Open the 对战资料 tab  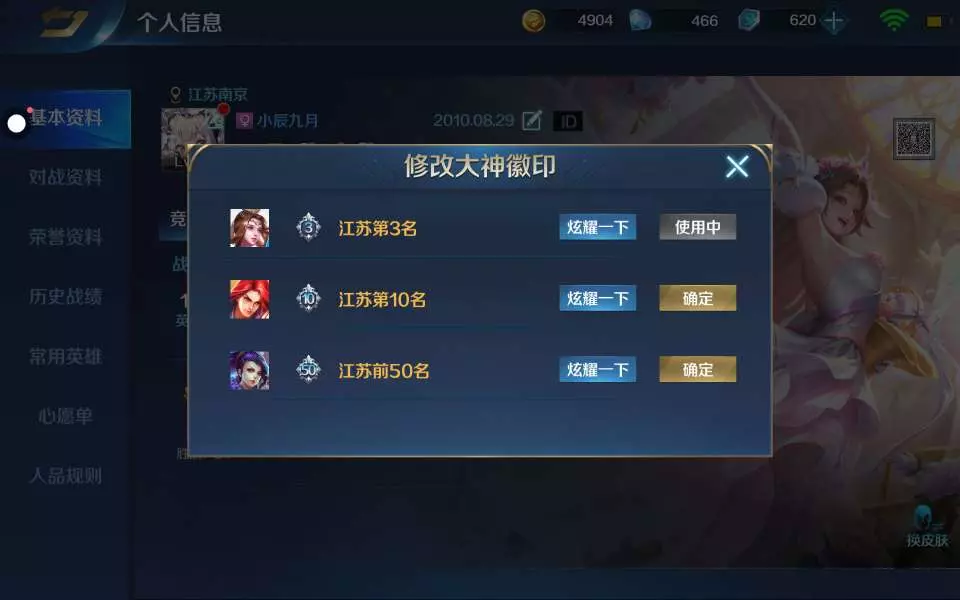pyautogui.click(x=66, y=177)
